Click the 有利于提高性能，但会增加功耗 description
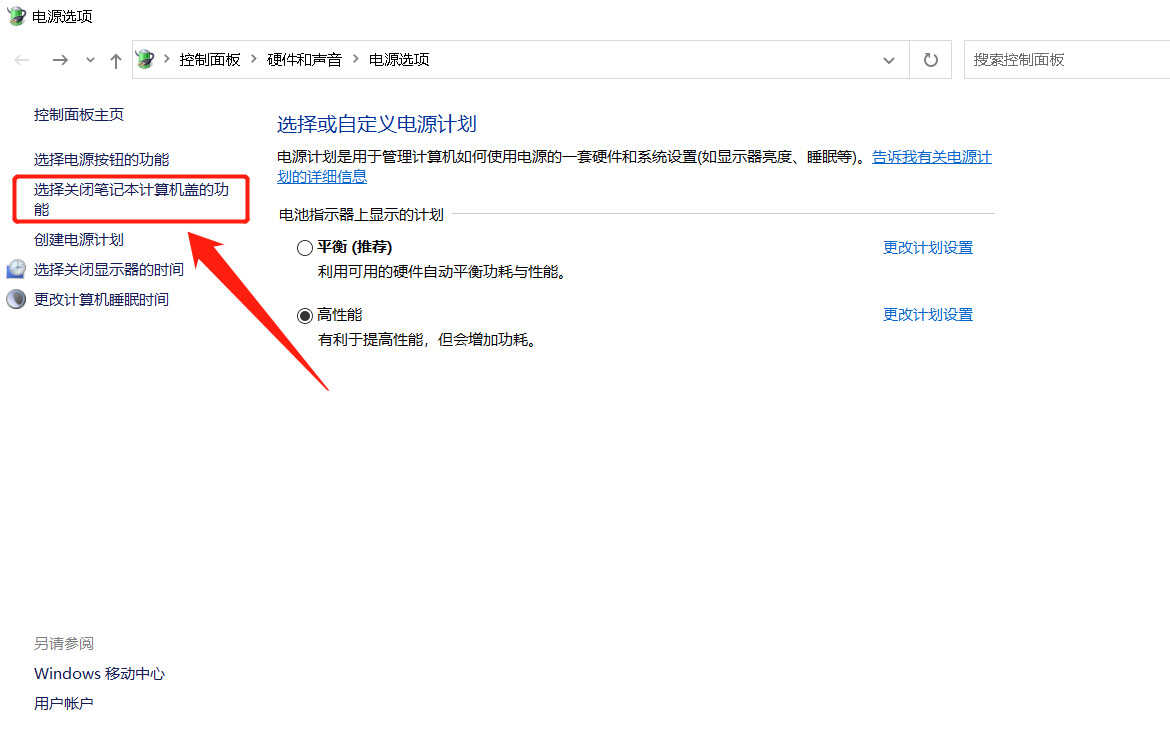 coord(428,340)
